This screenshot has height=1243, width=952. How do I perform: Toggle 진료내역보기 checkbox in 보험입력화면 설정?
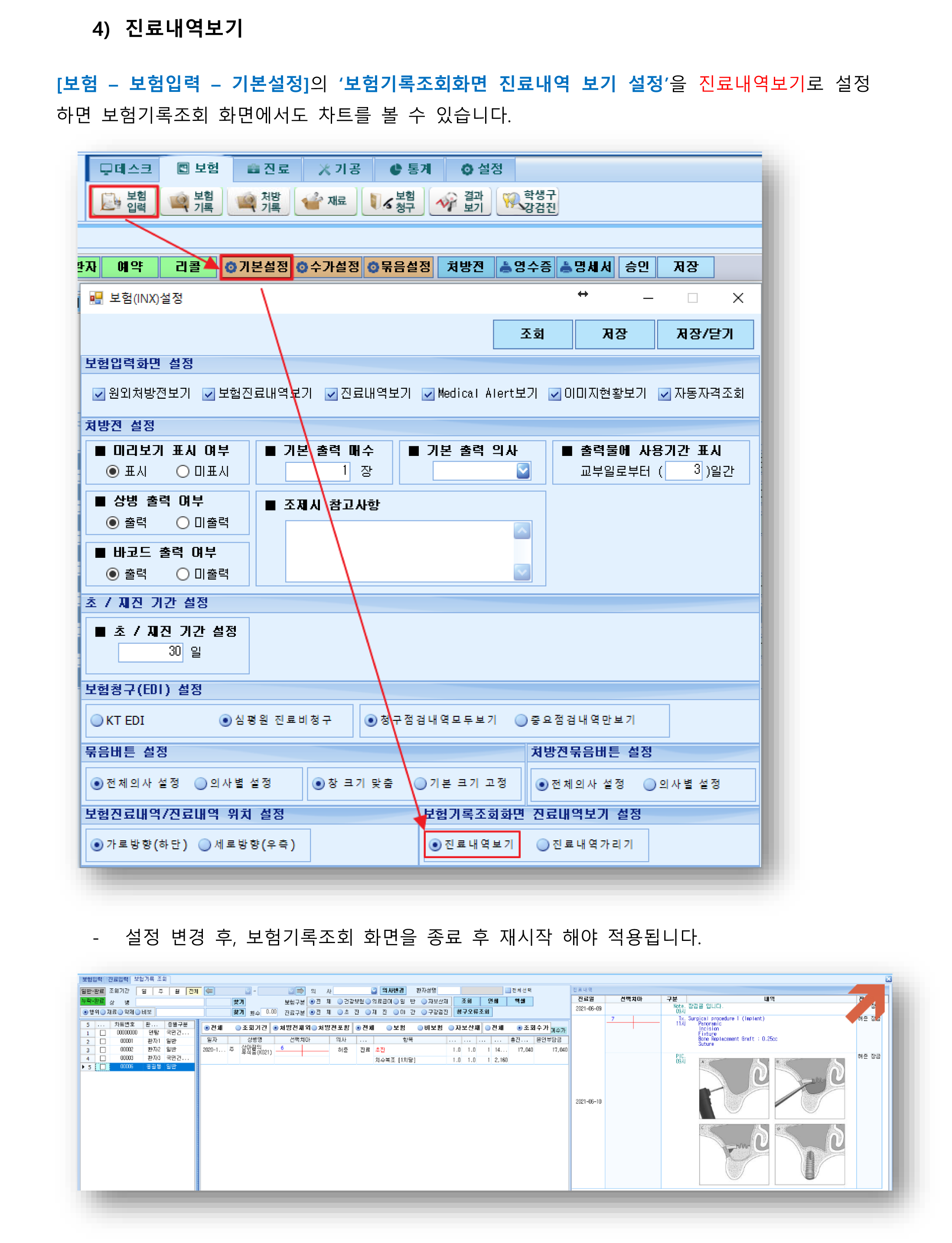click(x=332, y=394)
